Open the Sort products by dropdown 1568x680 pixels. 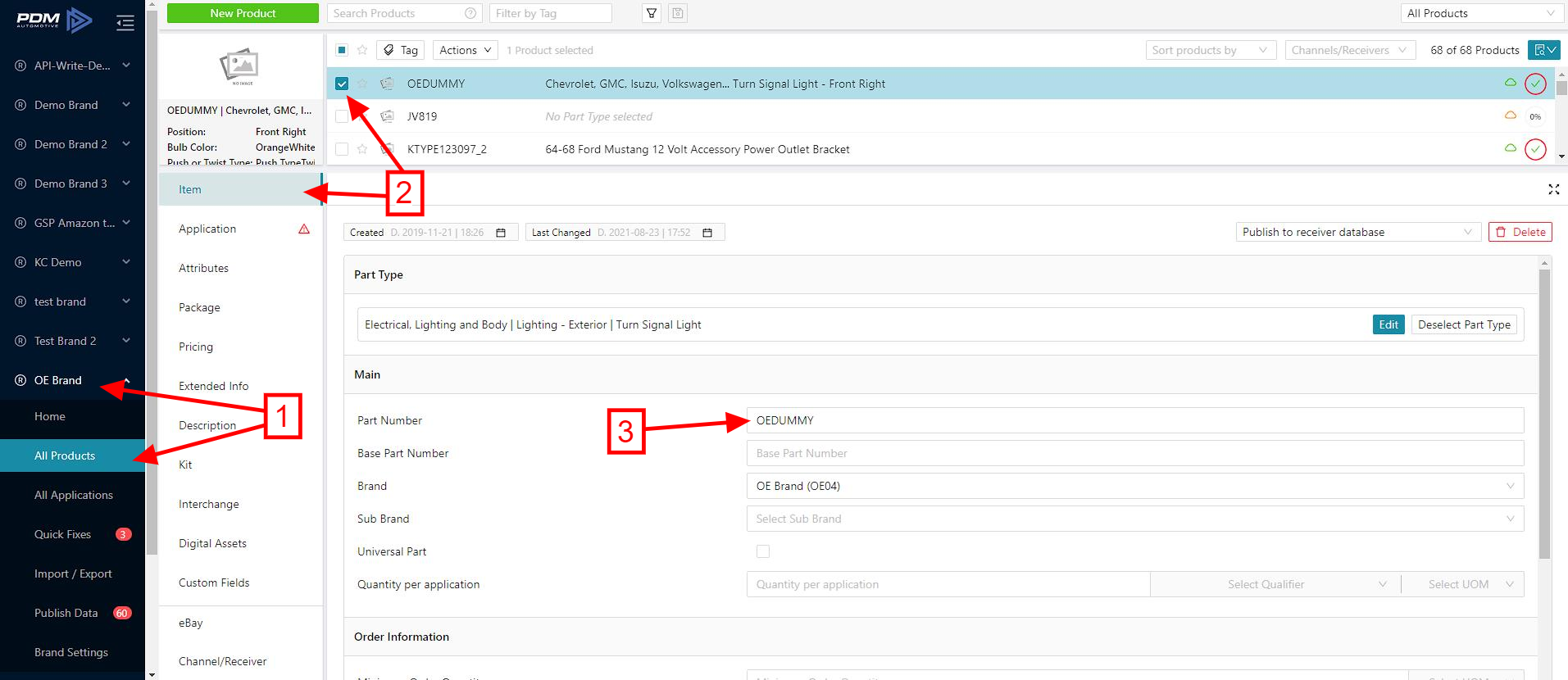click(x=1211, y=50)
